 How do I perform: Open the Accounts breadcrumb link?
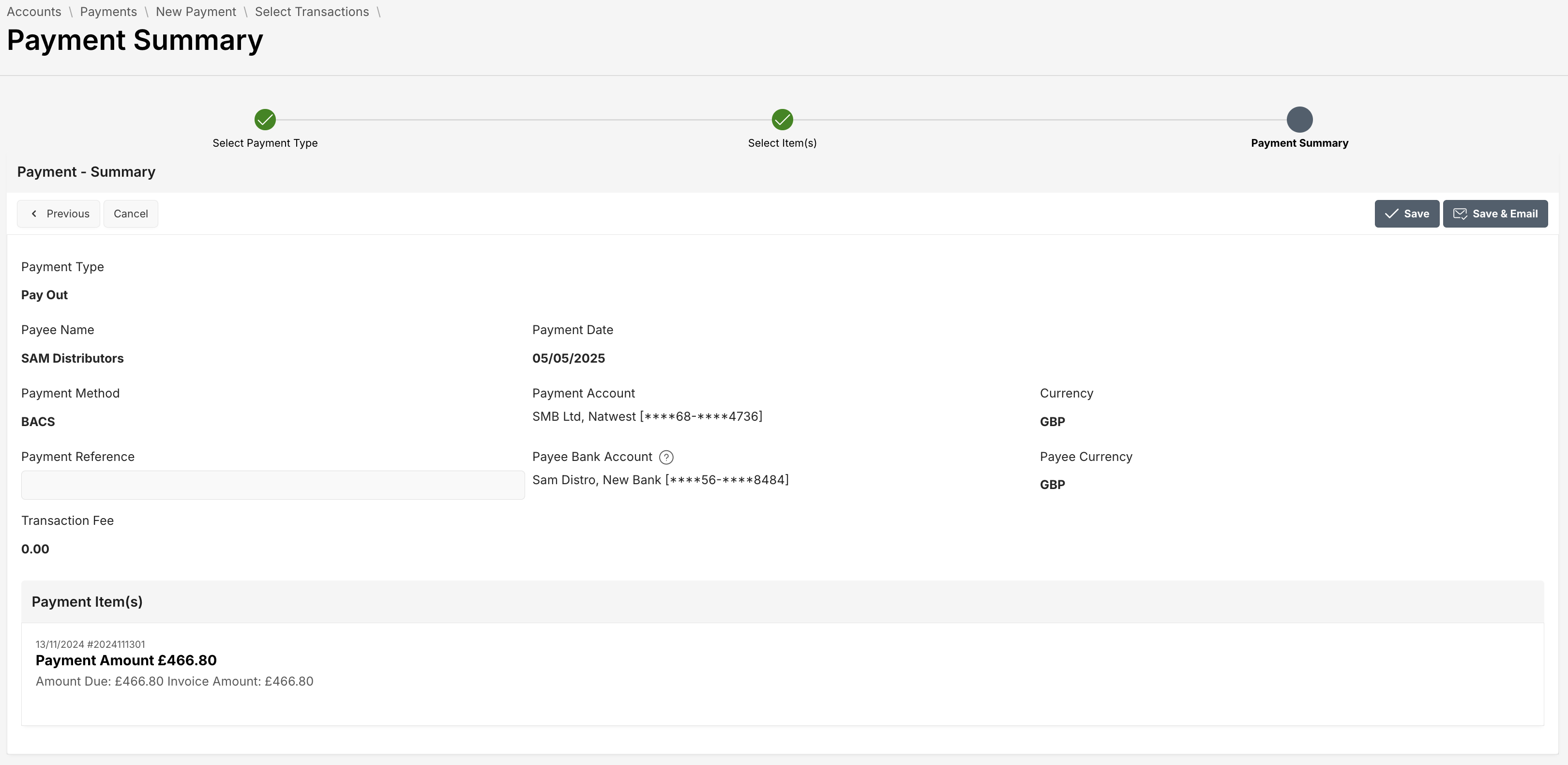pos(34,12)
